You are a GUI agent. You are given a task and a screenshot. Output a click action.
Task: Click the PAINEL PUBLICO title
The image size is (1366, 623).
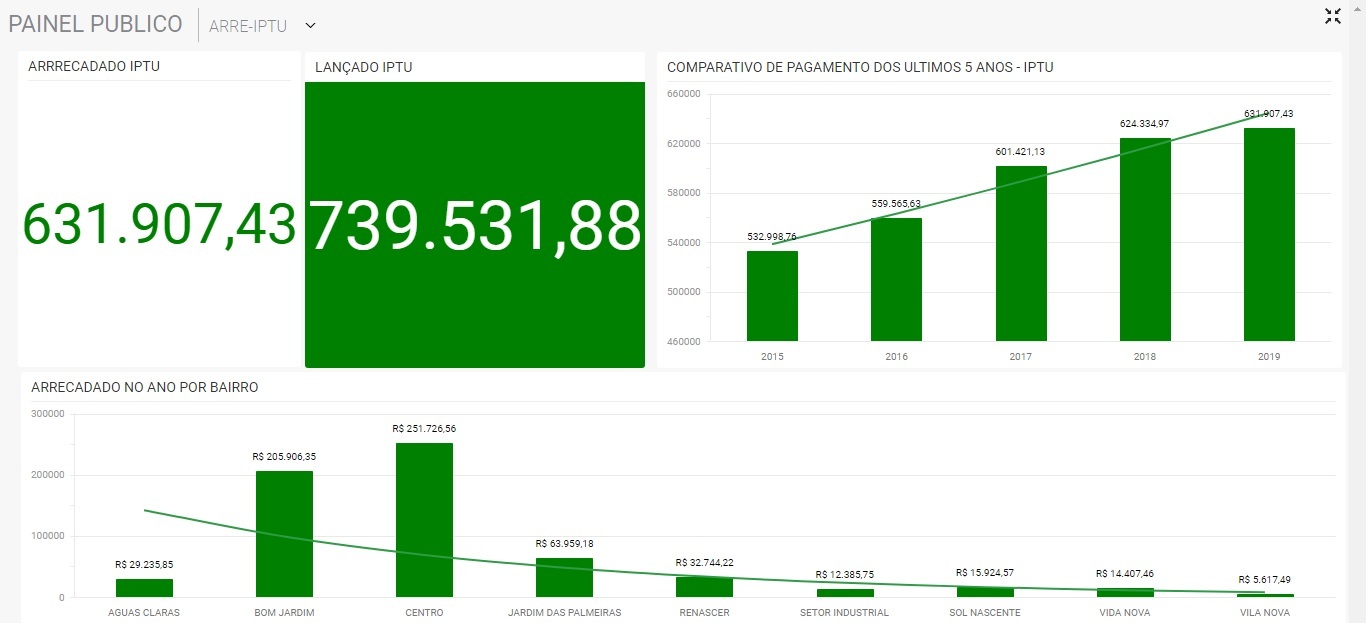[95, 25]
